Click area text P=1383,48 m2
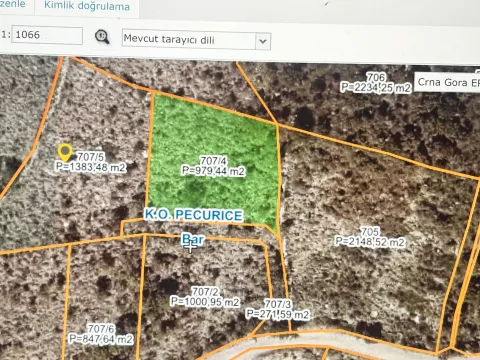 pyautogui.click(x=91, y=167)
